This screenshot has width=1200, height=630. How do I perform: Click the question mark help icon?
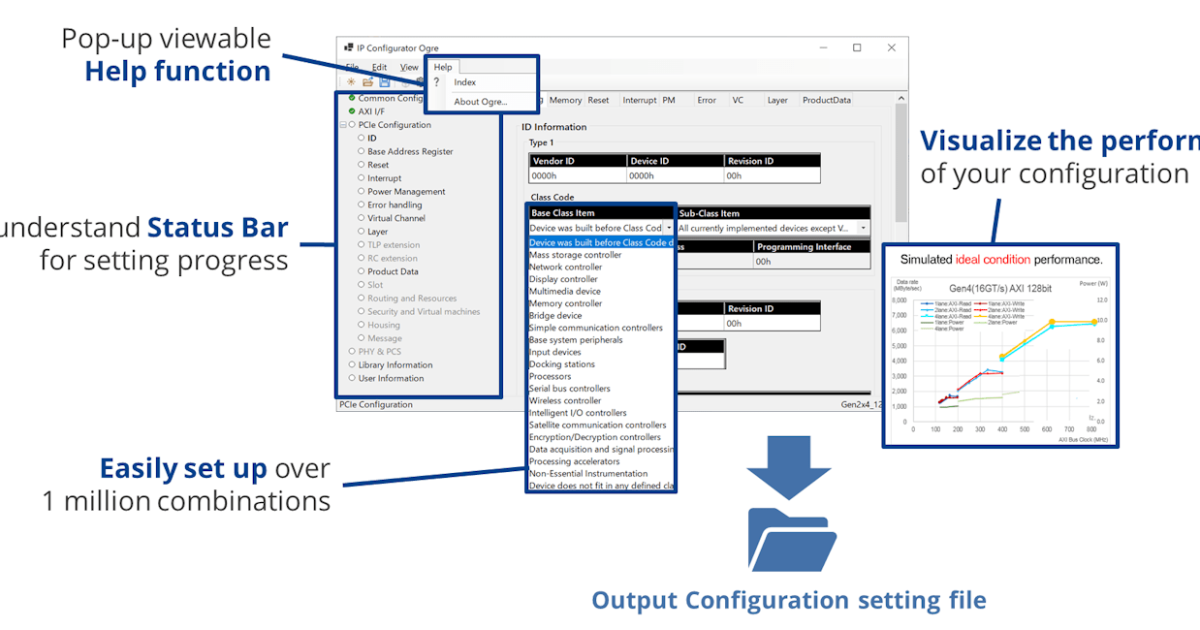(x=436, y=82)
